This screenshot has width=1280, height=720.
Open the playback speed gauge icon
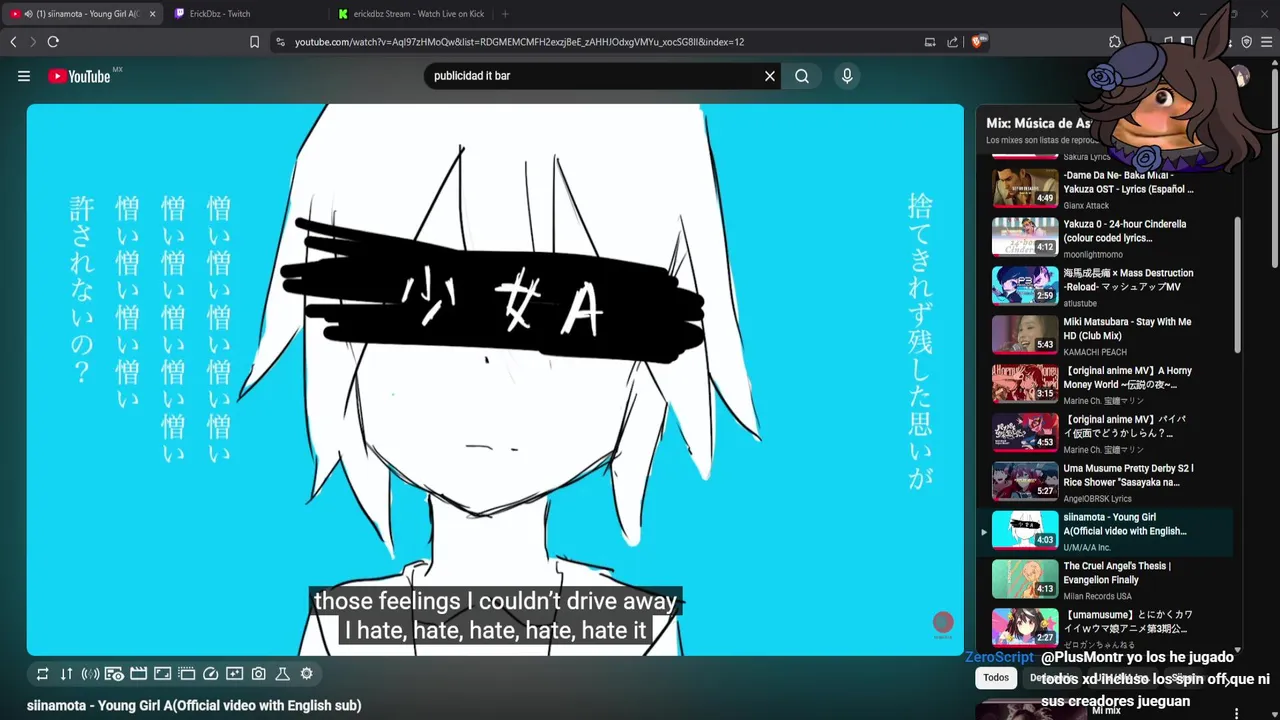[x=210, y=674]
